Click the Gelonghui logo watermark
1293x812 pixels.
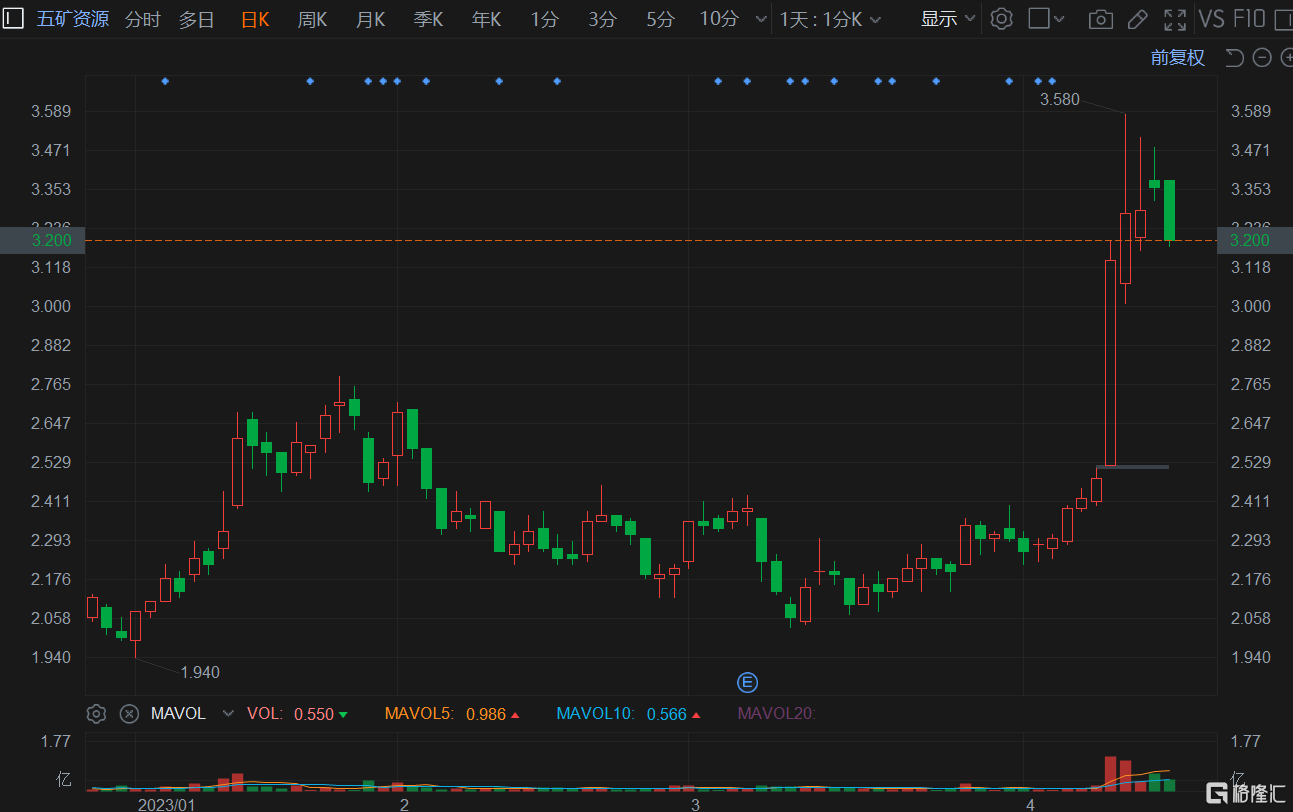point(1244,792)
